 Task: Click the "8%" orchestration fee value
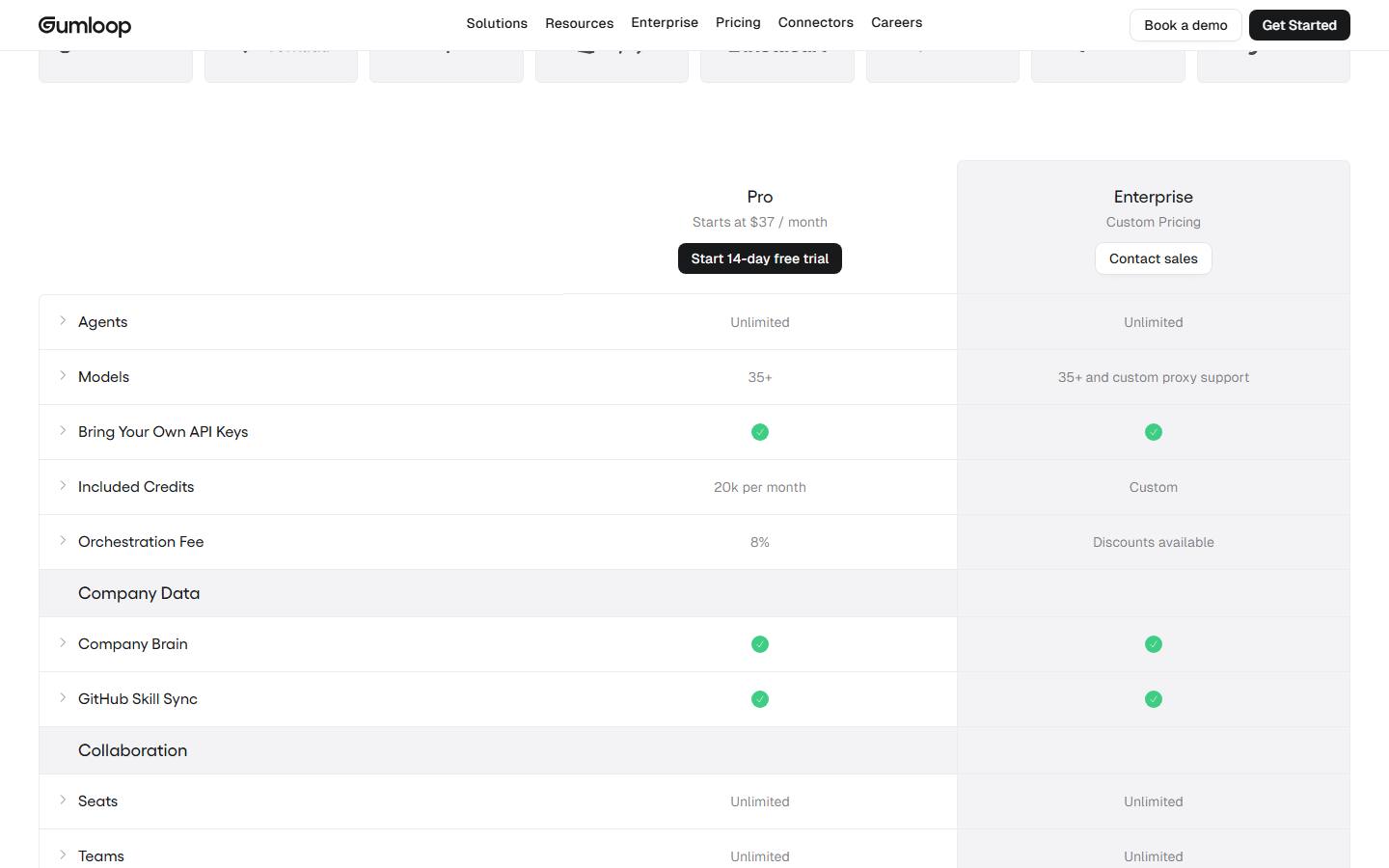click(x=760, y=542)
